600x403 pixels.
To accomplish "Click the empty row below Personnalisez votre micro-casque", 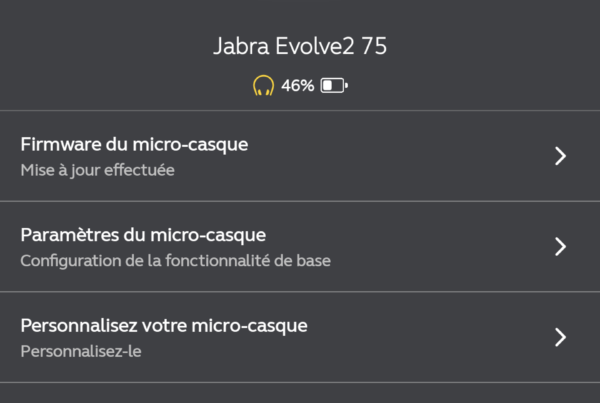I will pyautogui.click(x=300, y=393).
